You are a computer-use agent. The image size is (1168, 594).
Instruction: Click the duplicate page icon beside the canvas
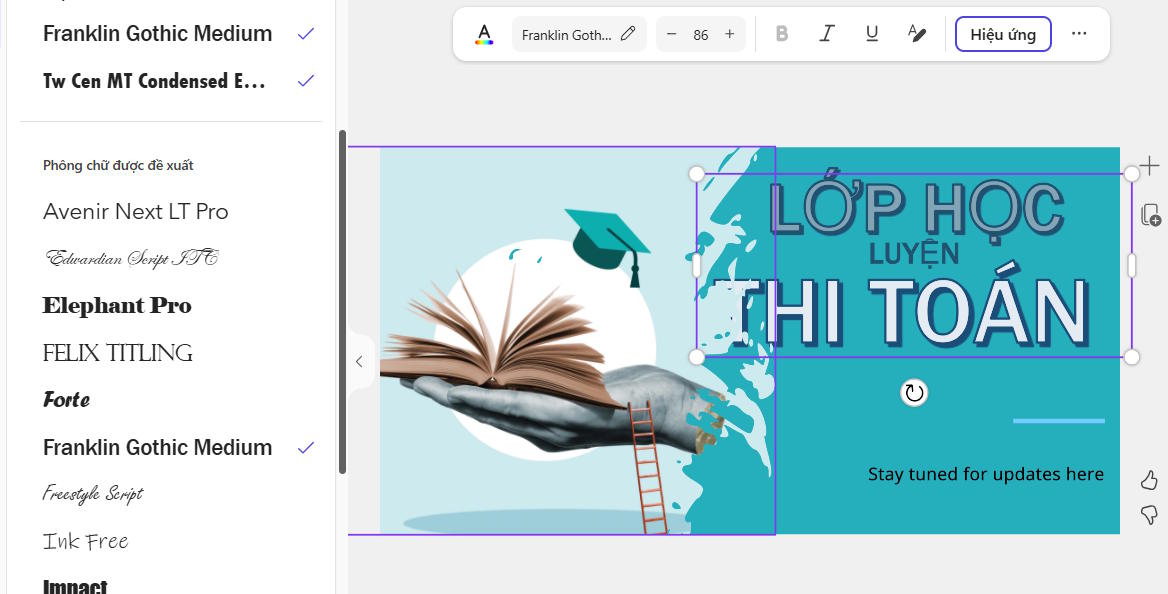[1149, 215]
